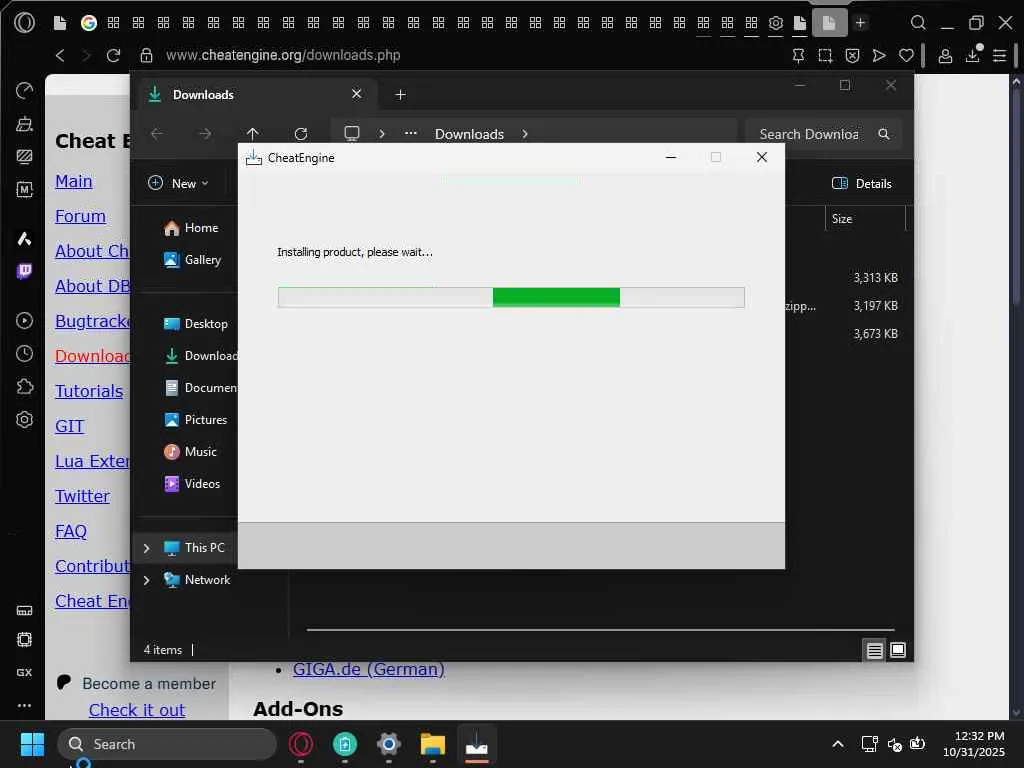Screen dimensions: 1024x768
Task: Select Desktop in File Explorer navigation
Action: [x=196, y=324]
